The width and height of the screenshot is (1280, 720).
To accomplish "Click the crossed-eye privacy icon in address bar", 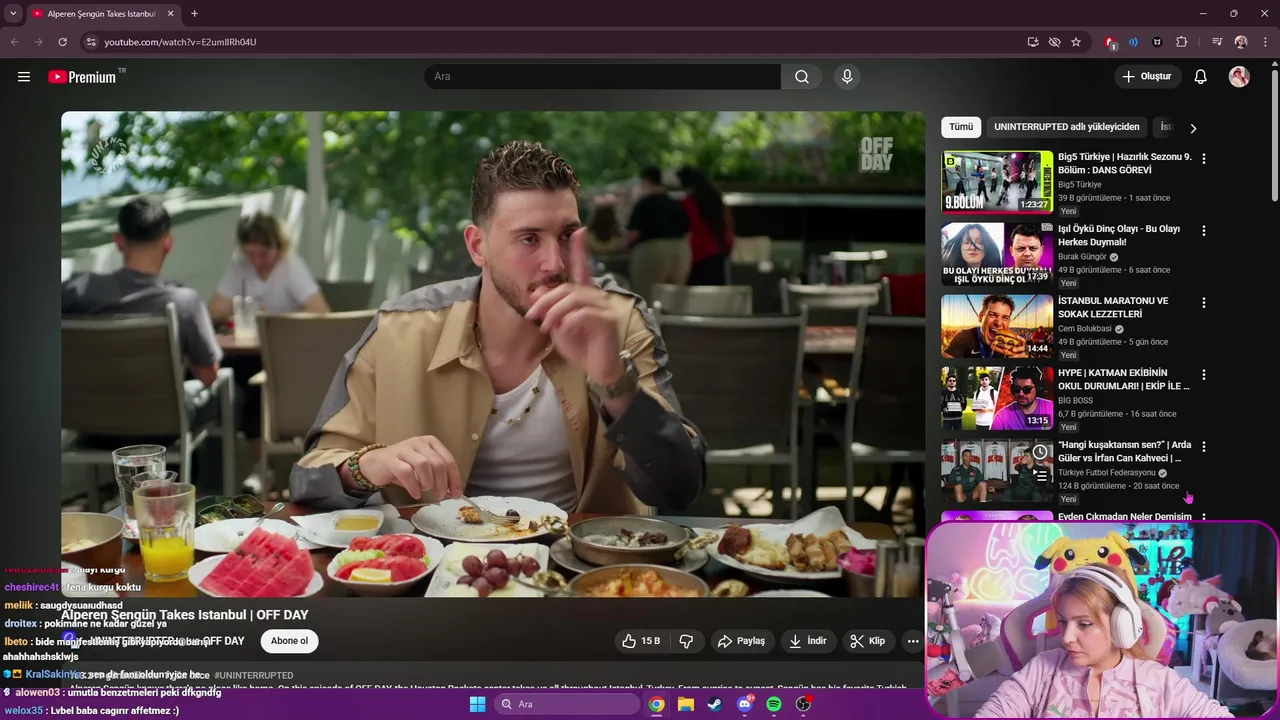I will [1054, 42].
